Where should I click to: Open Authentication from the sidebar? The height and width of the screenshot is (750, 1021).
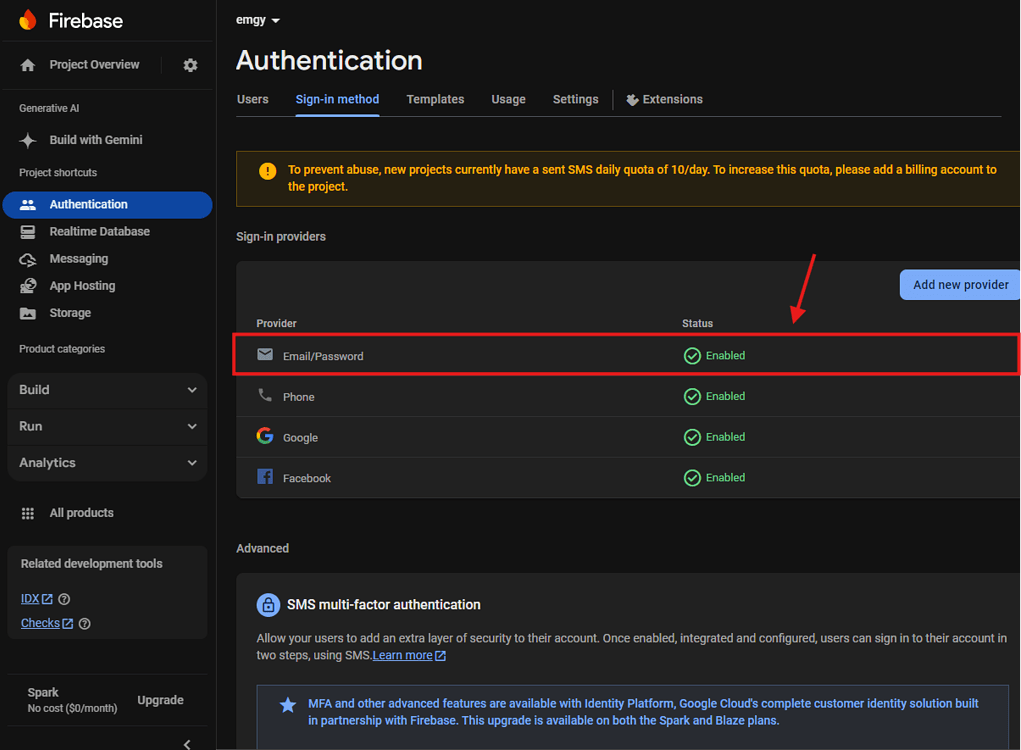[x=88, y=204]
